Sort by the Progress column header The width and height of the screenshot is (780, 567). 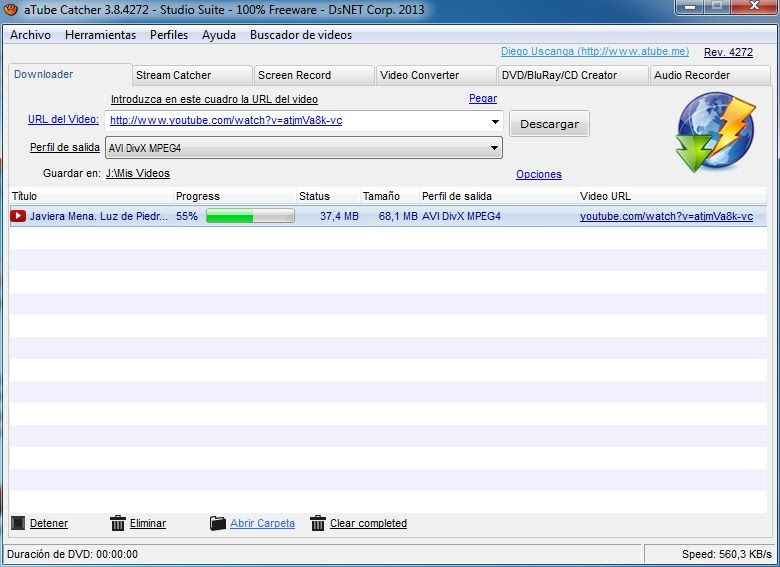point(235,196)
